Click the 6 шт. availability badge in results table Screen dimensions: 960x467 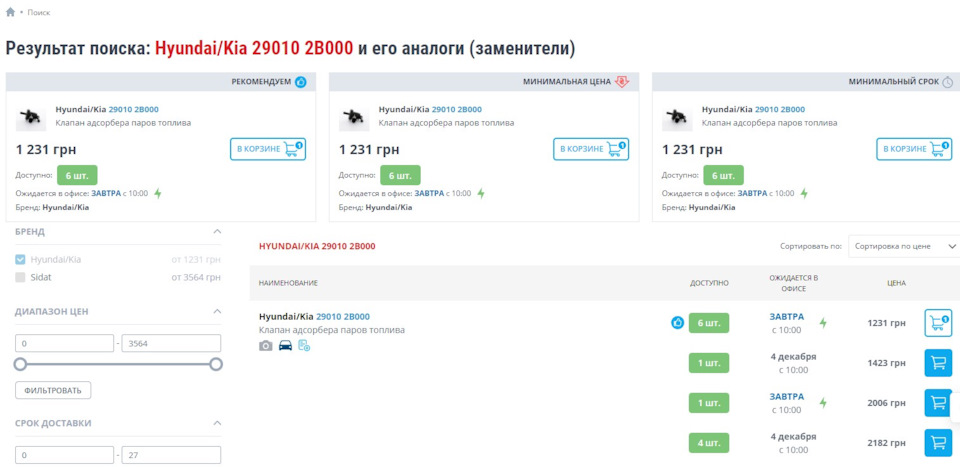tap(709, 323)
